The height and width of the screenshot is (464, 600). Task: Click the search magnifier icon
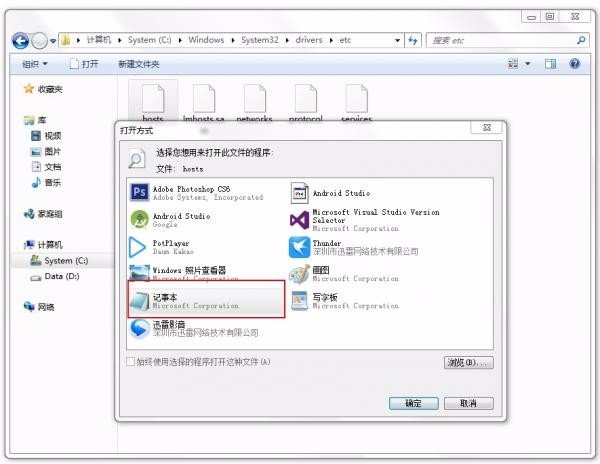[x=581, y=40]
